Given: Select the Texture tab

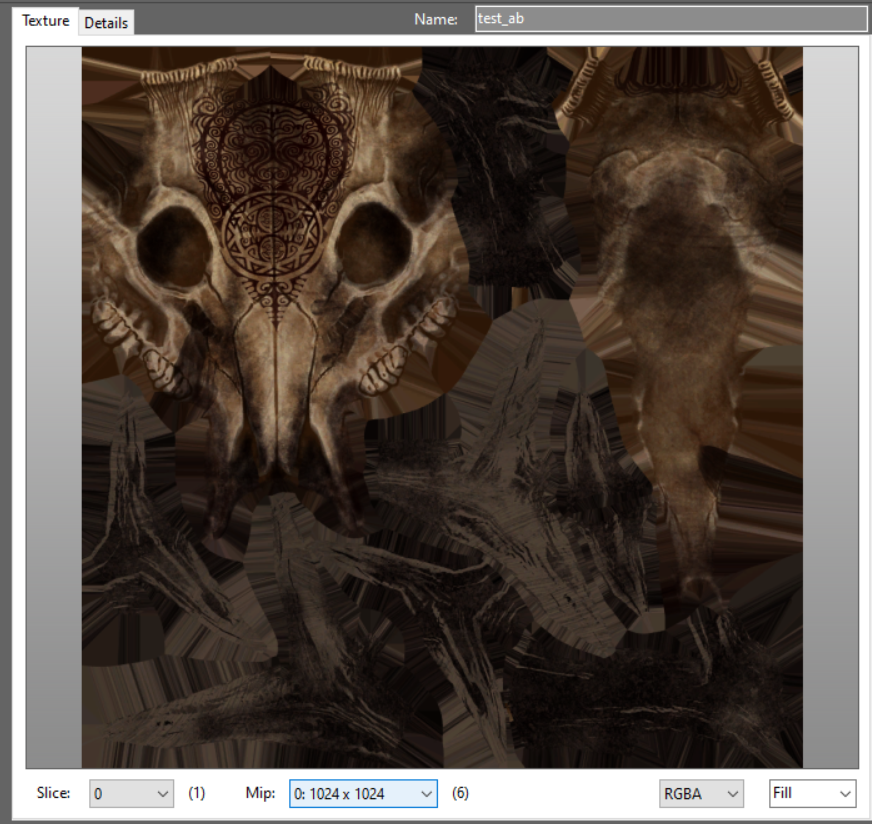Looking at the screenshot, I should pos(46,21).
